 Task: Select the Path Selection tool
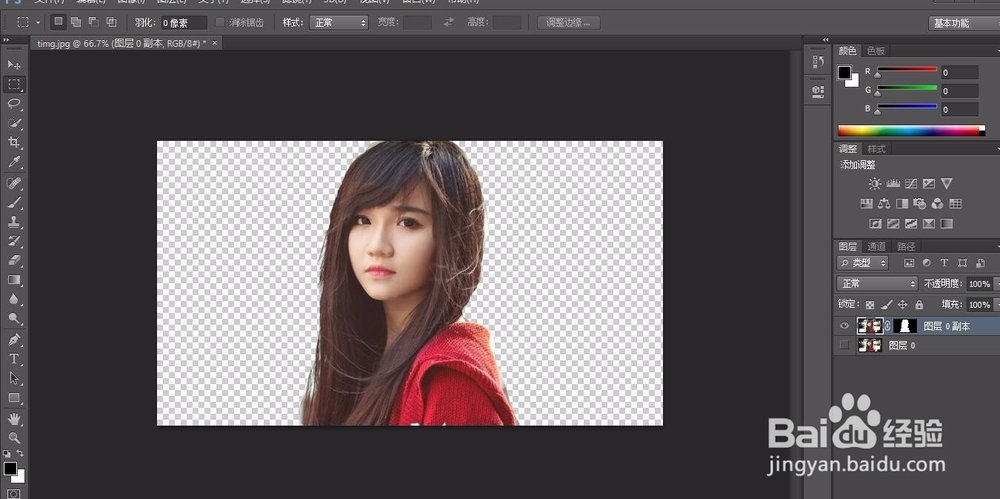coord(14,378)
